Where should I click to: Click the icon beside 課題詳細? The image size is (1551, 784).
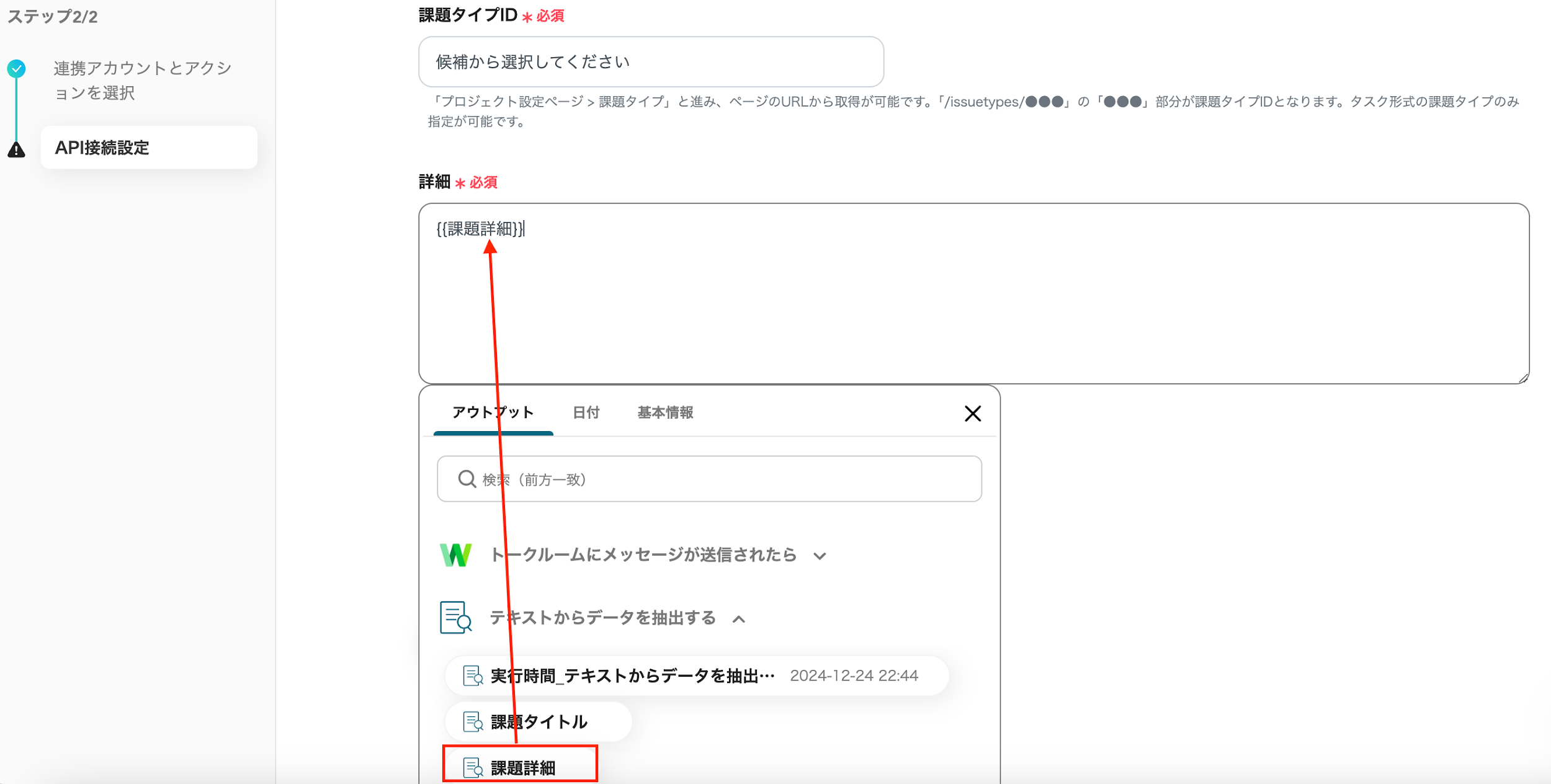point(473,768)
